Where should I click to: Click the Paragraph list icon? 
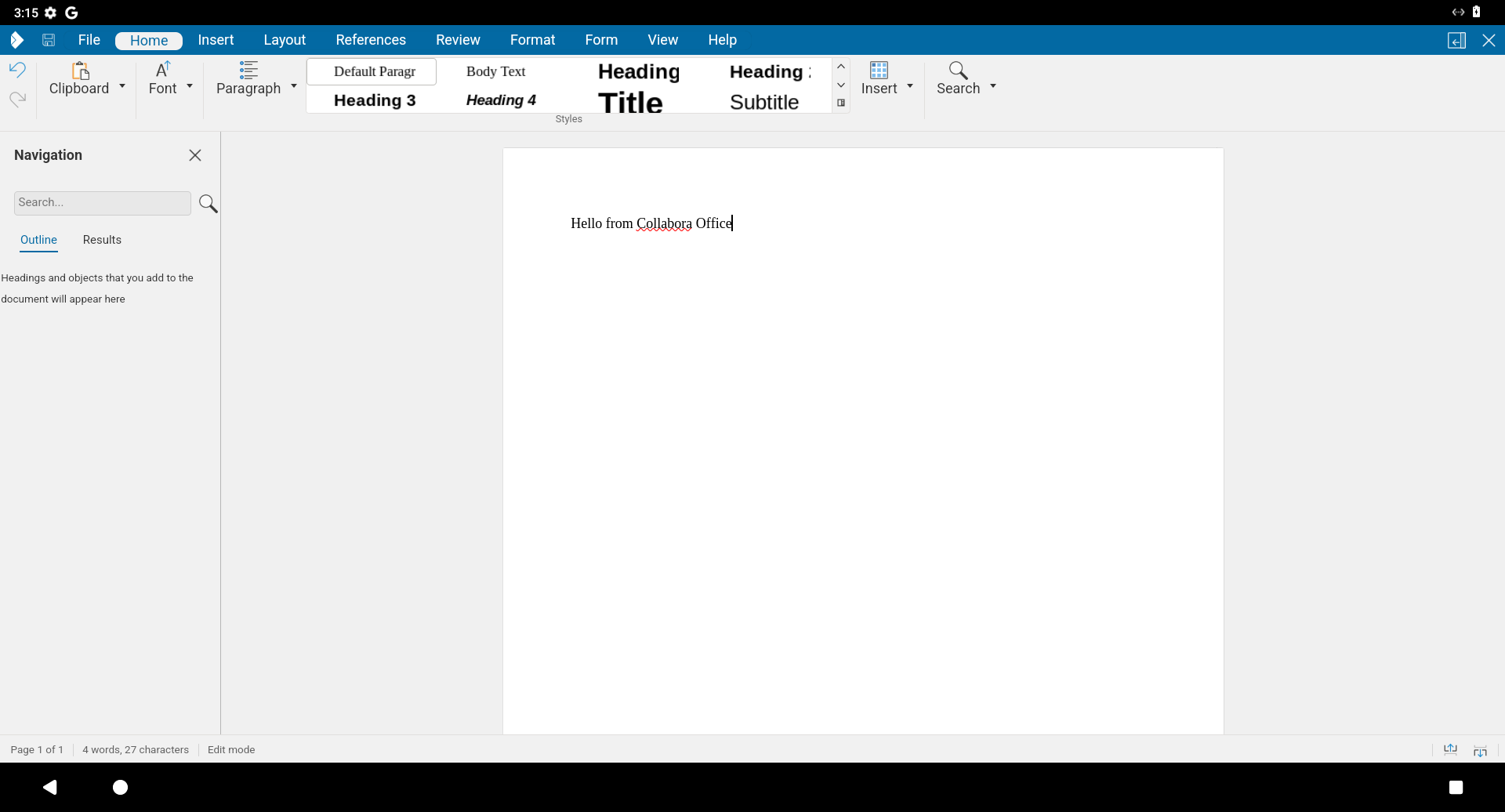(248, 70)
